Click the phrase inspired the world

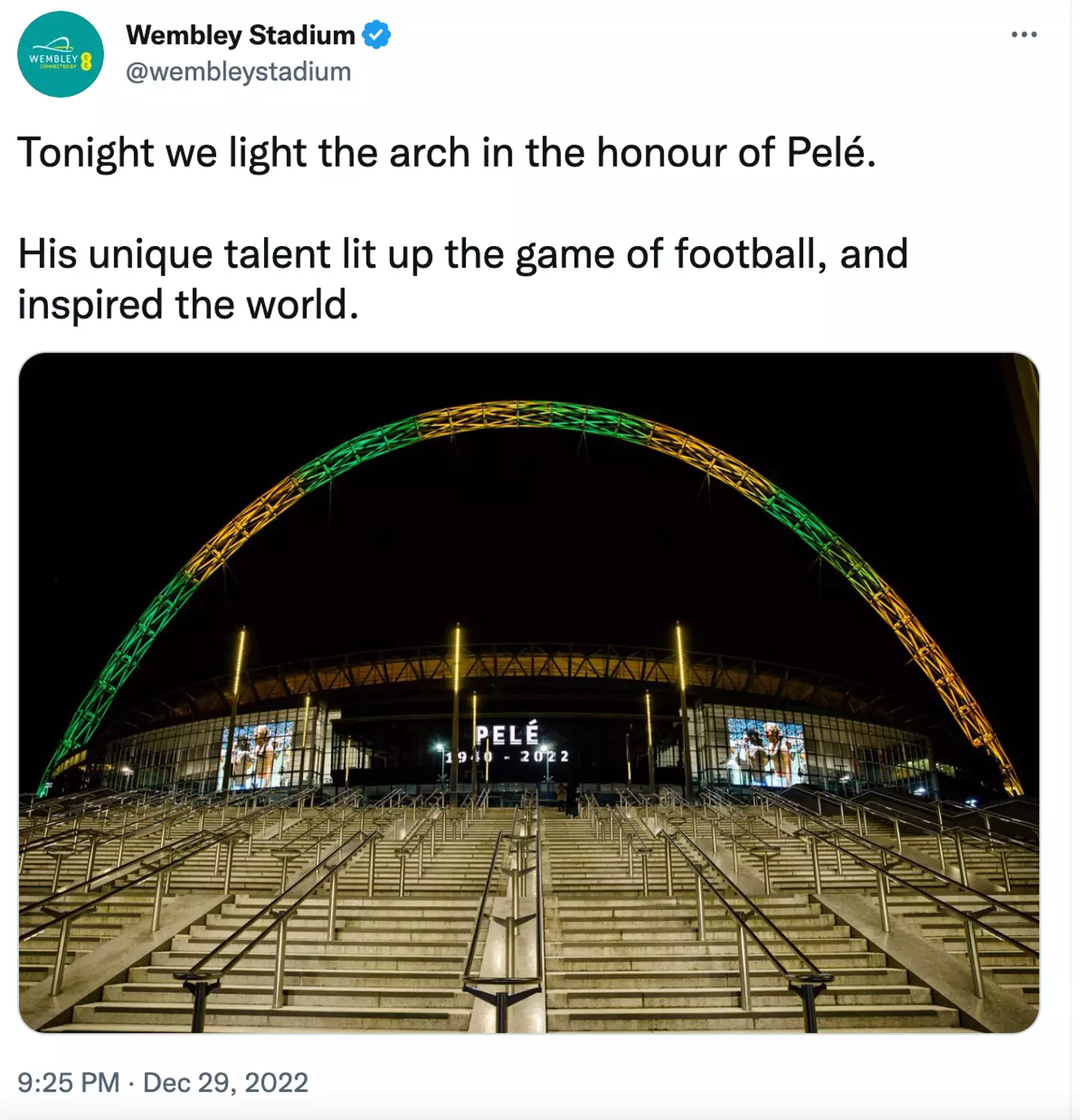[189, 303]
